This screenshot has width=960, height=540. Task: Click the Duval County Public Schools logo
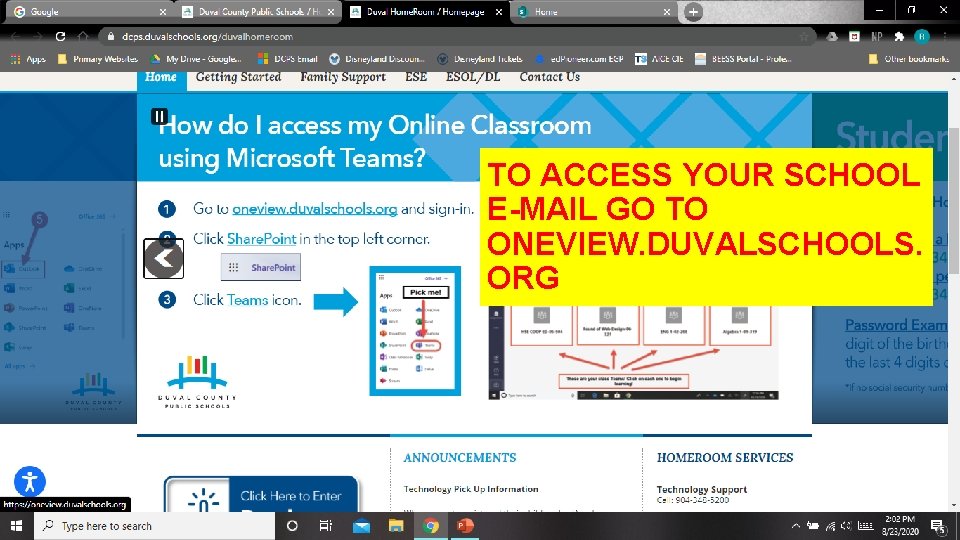click(x=197, y=381)
